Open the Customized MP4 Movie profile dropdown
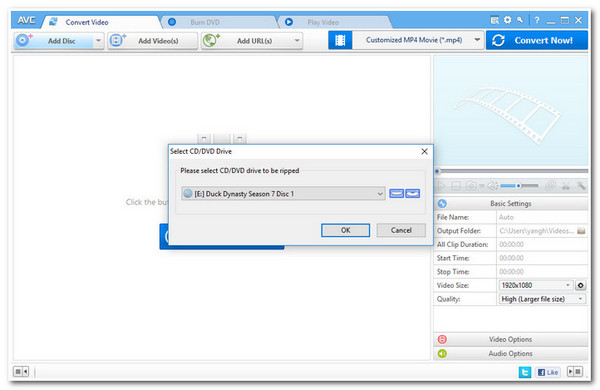The width and height of the screenshot is (600, 390). (x=477, y=40)
